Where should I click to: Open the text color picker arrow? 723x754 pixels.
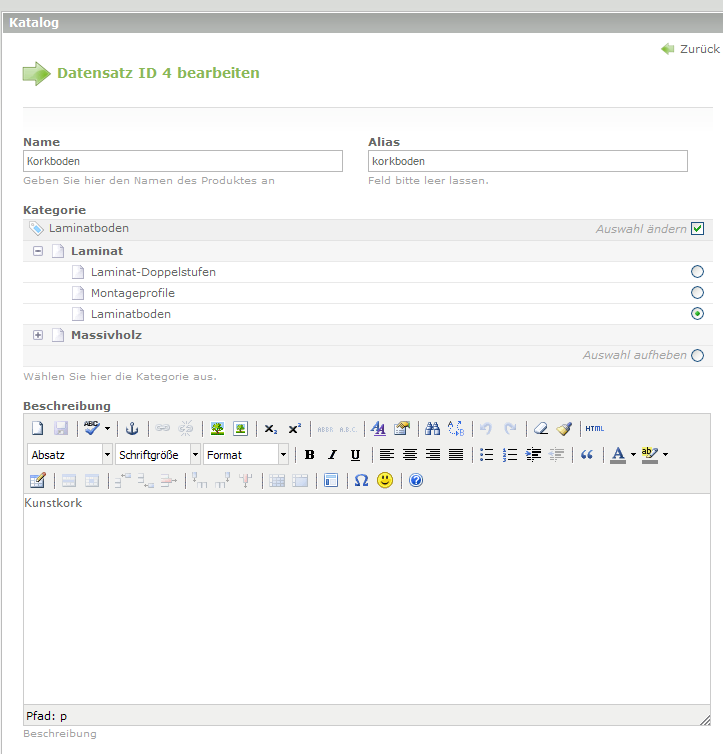pos(633,455)
